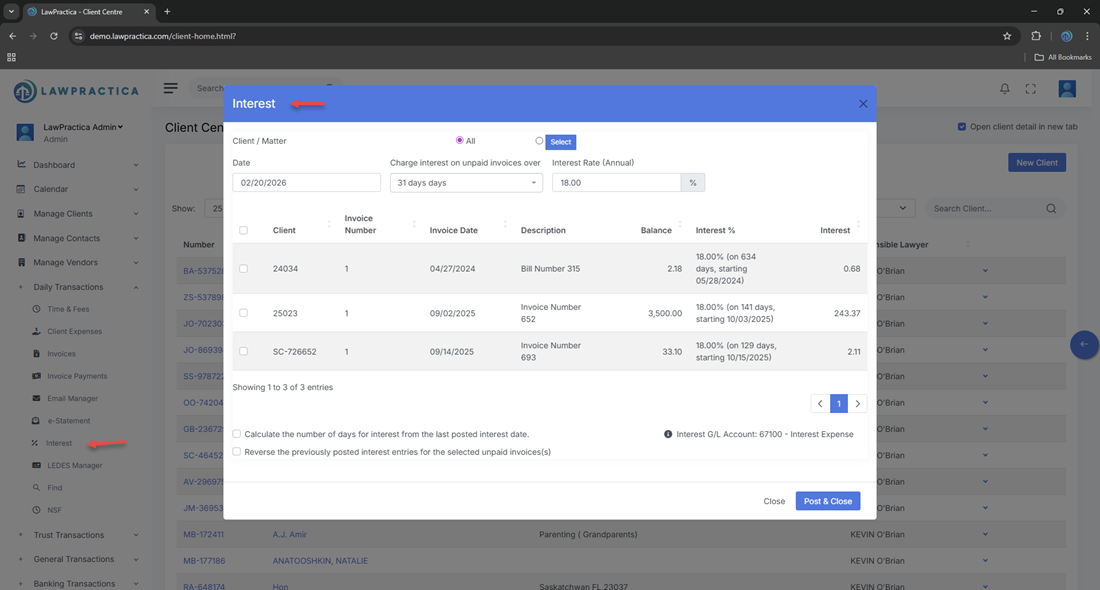Click the fullscreen expand icon

(1030, 89)
